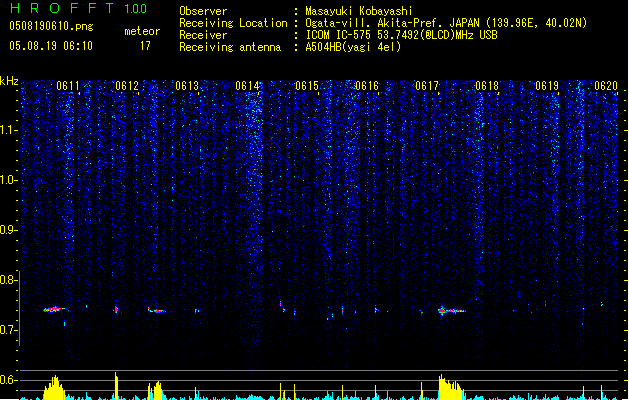Click the 0614 time marker
Image resolution: width=629 pixels, height=400 pixels.
pyautogui.click(x=247, y=86)
